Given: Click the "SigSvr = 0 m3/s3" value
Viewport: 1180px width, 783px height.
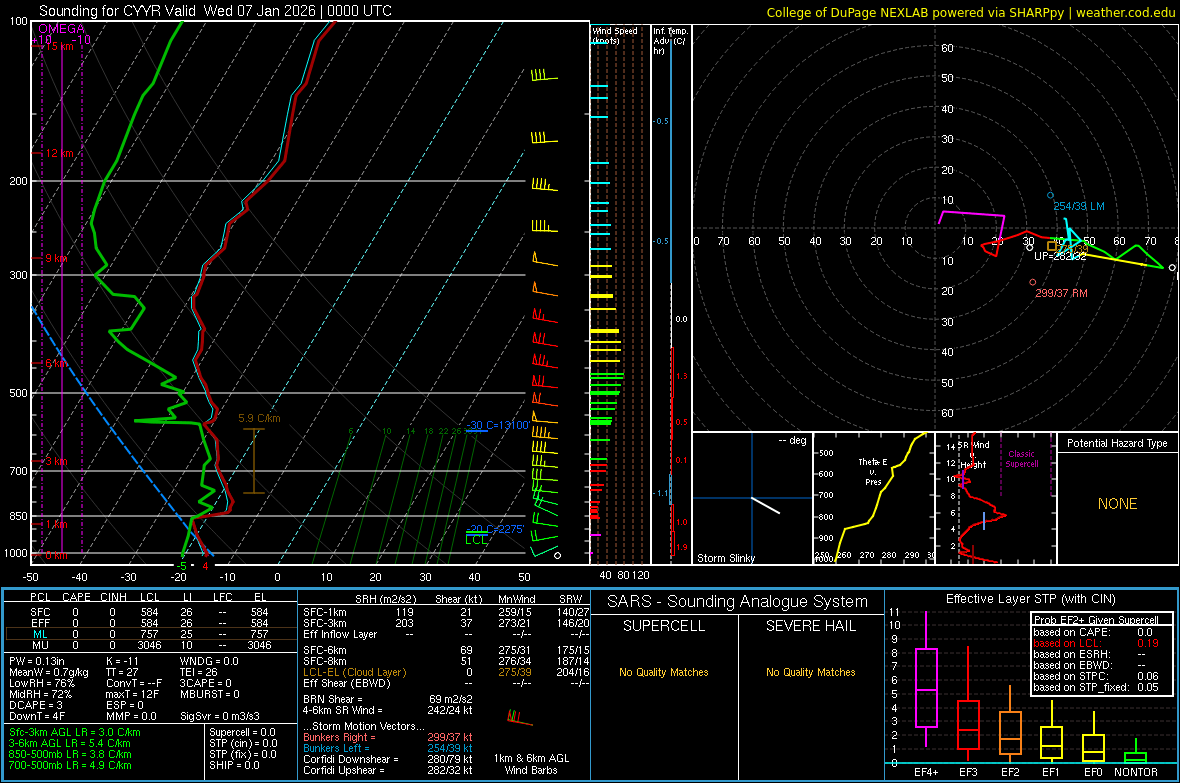Looking at the screenshot, I should 220,716.
